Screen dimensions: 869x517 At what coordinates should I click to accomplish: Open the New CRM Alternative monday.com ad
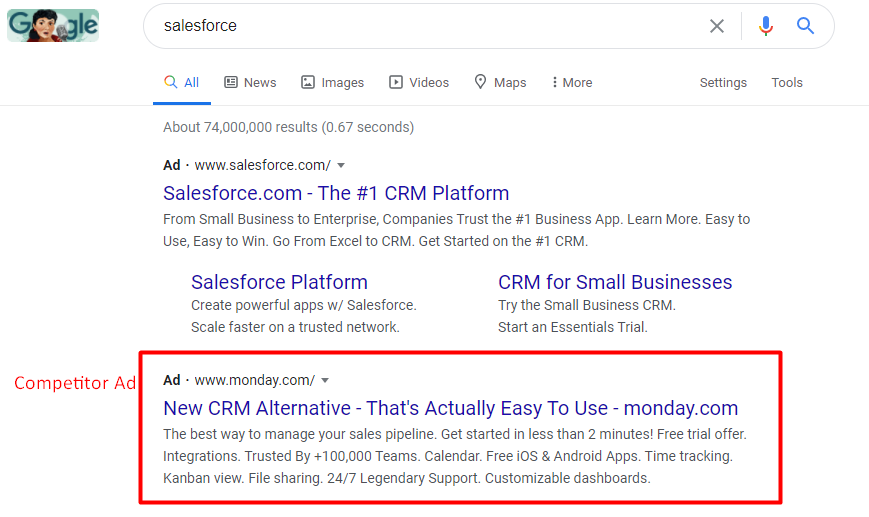coord(451,408)
